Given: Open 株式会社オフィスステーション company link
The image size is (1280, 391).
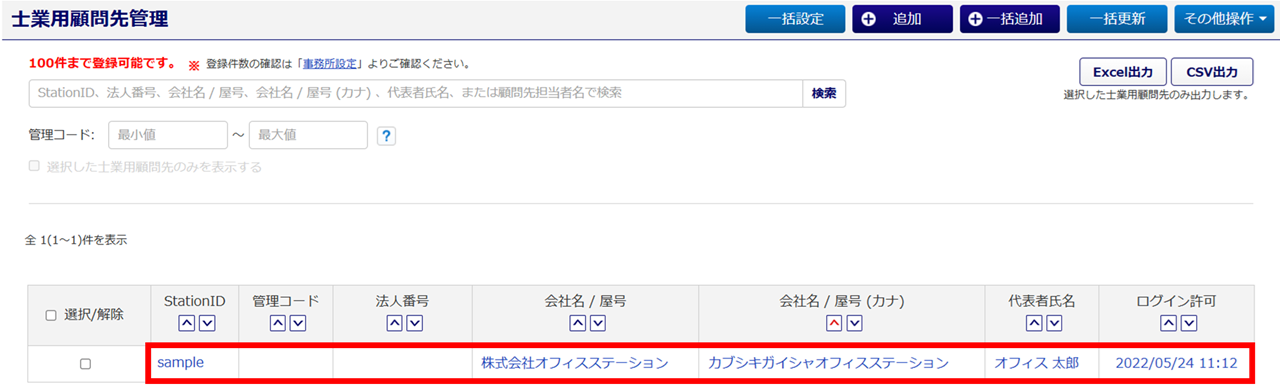Looking at the screenshot, I should coord(575,363).
